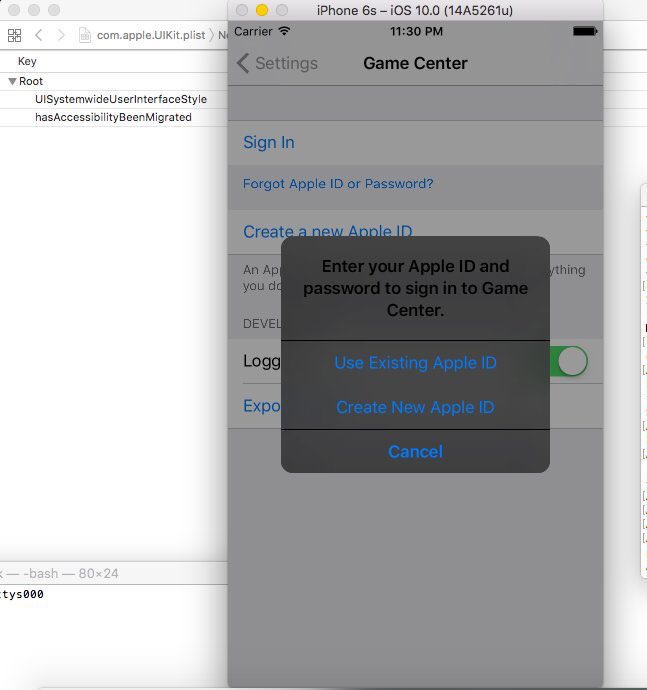Select hasAccessibilityBeenMigrated key row
Screen dimensions: 647x690
point(114,117)
